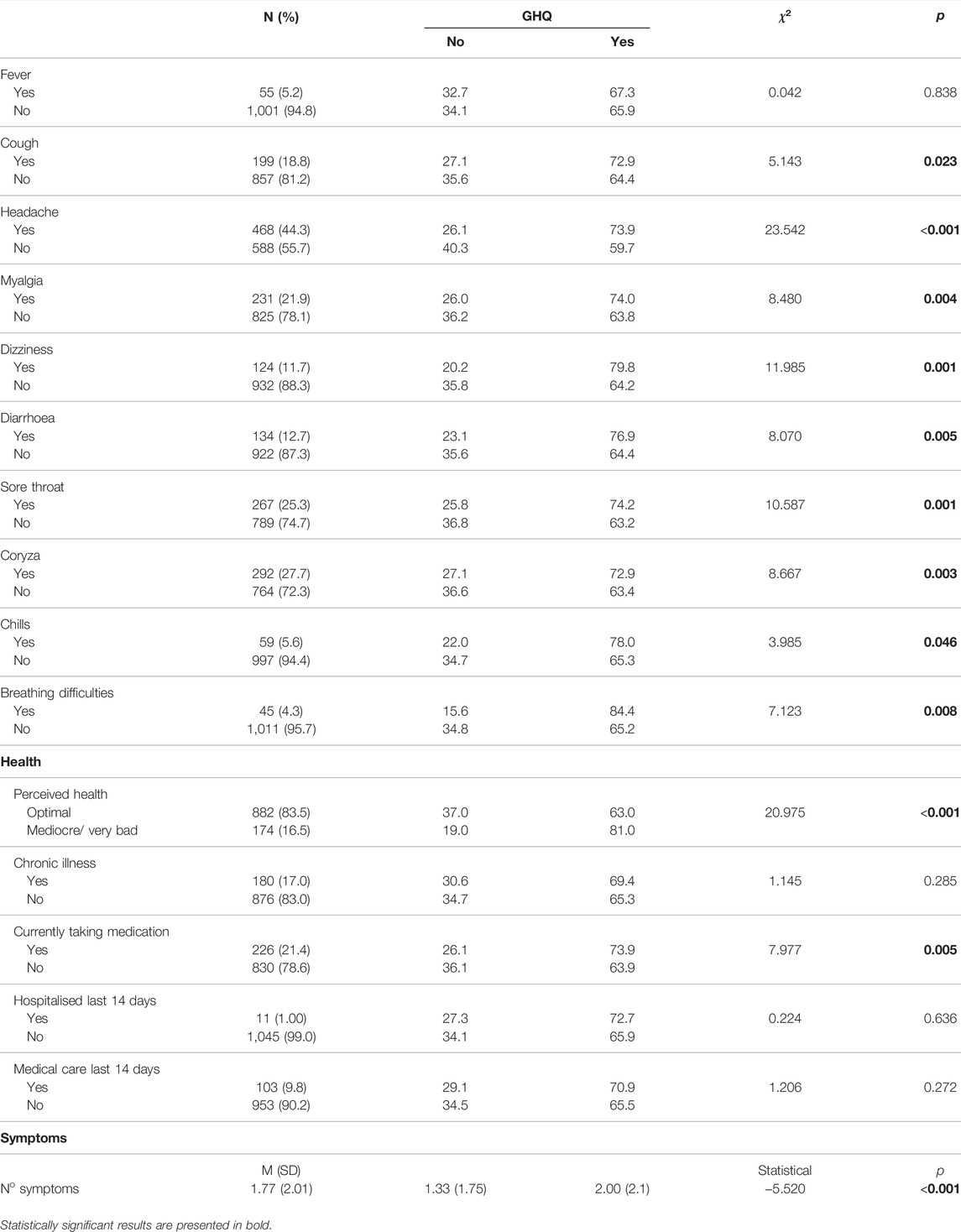Click the Myalgia row label
The height and width of the screenshot is (1232, 961).
click(x=22, y=281)
